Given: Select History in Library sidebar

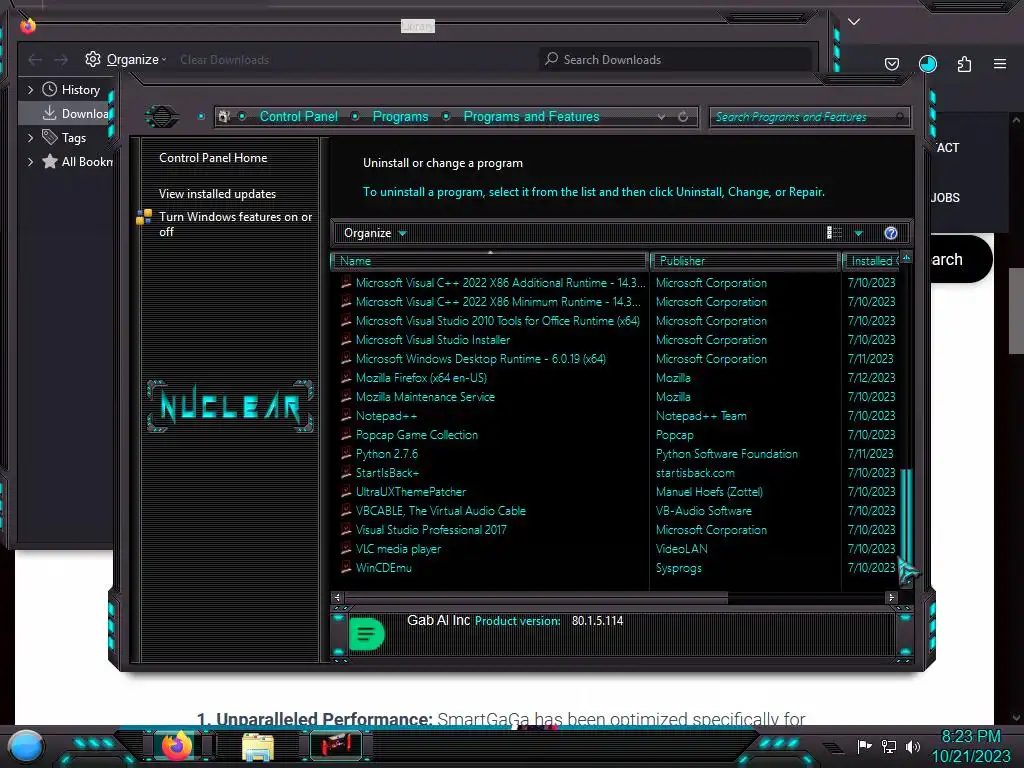Looking at the screenshot, I should (x=71, y=89).
